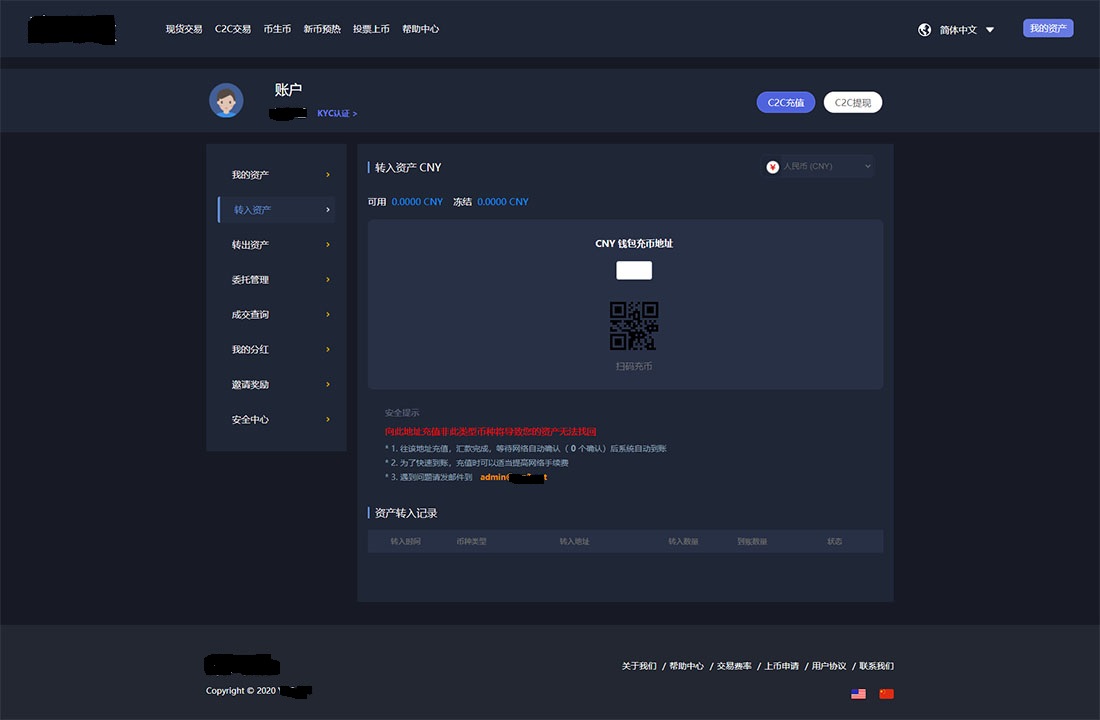
Task: Click the 我的资产 button in the header
Action: point(1048,28)
